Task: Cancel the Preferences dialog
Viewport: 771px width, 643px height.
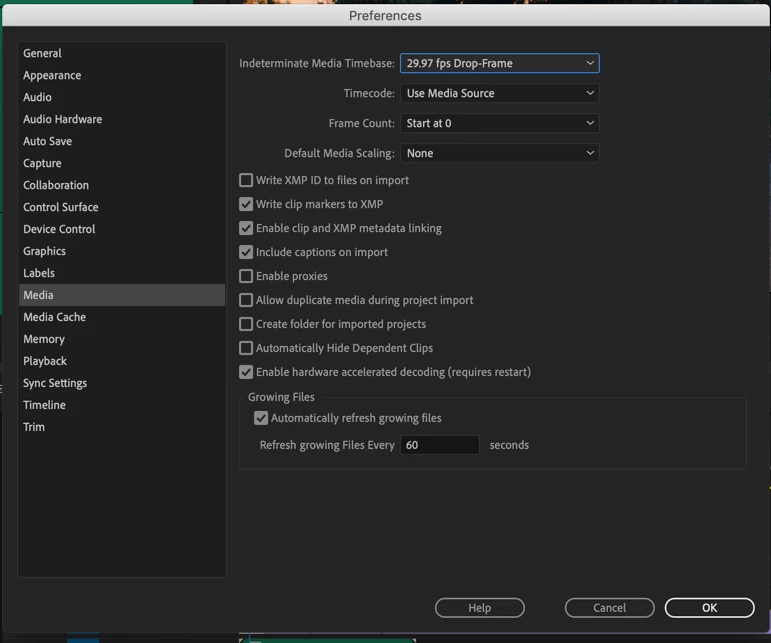Action: click(x=609, y=608)
